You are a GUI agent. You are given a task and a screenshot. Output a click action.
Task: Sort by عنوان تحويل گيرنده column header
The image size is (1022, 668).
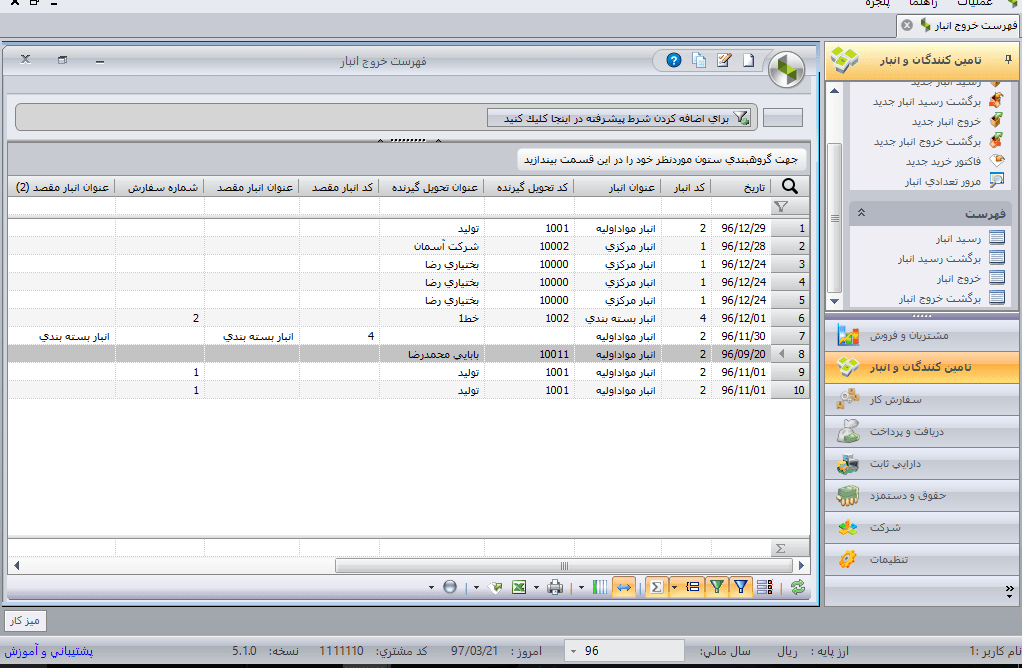[x=434, y=188]
